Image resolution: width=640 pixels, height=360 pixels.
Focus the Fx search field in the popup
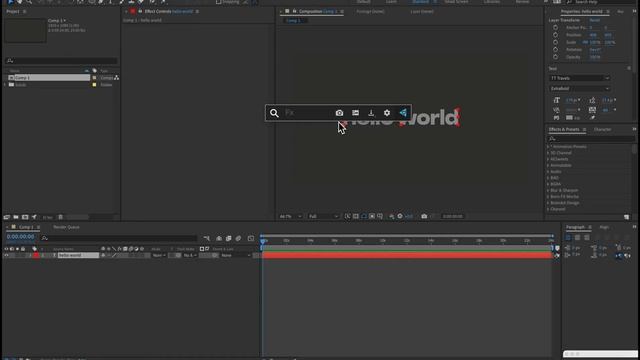(306, 113)
